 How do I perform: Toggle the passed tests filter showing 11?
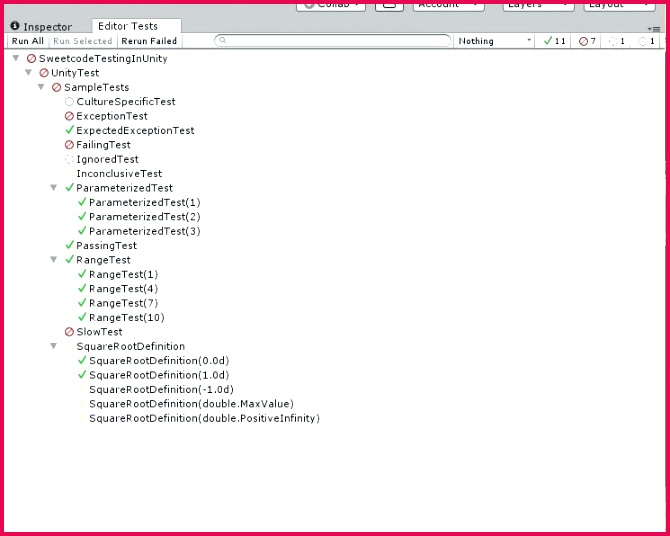(553, 41)
